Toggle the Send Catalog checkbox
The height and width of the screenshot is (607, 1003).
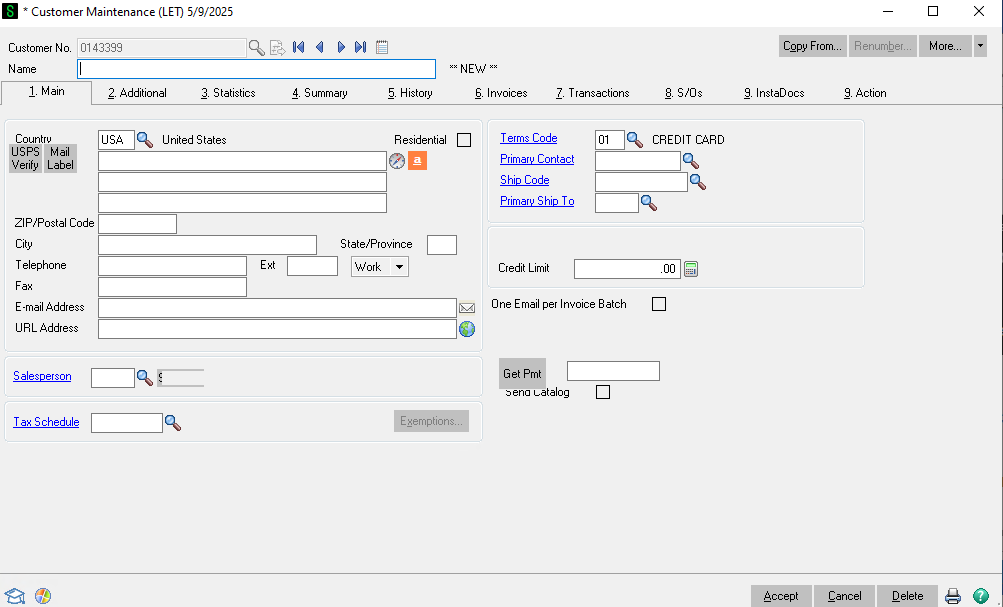pyautogui.click(x=602, y=392)
